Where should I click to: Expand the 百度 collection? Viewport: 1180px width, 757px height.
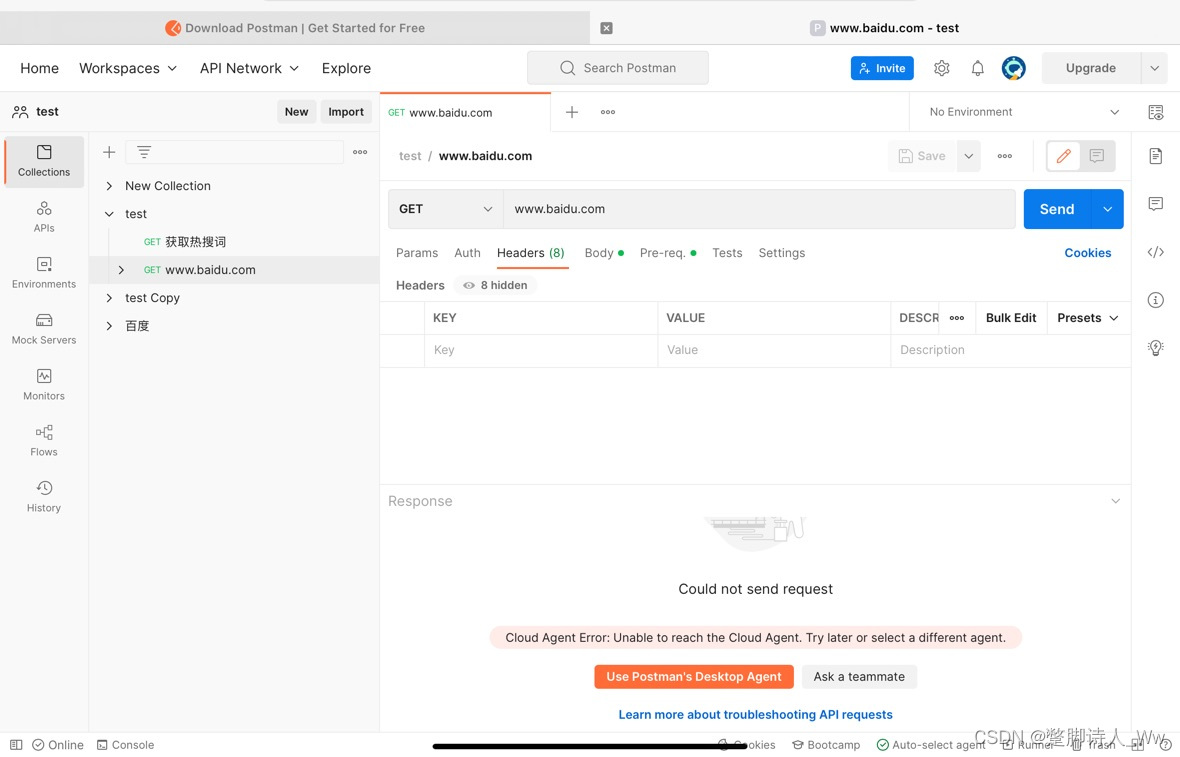pos(109,327)
